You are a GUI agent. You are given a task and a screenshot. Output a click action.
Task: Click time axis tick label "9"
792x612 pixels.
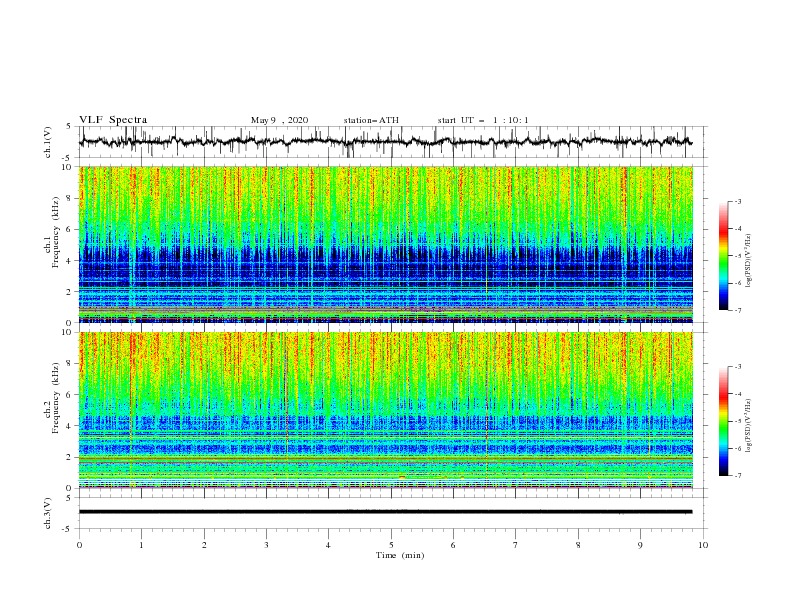640,545
